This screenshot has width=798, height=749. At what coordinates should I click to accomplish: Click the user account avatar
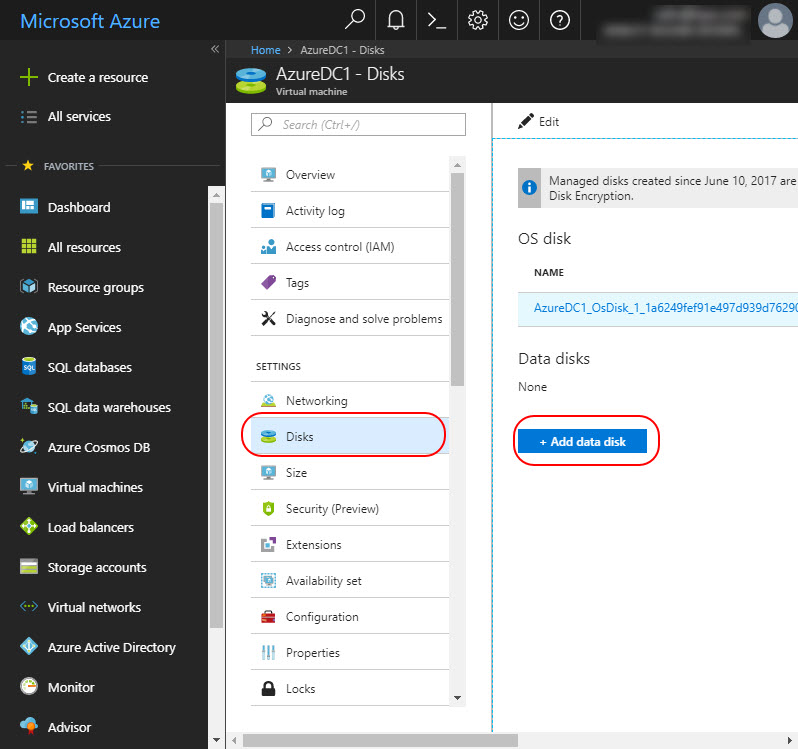coord(775,20)
